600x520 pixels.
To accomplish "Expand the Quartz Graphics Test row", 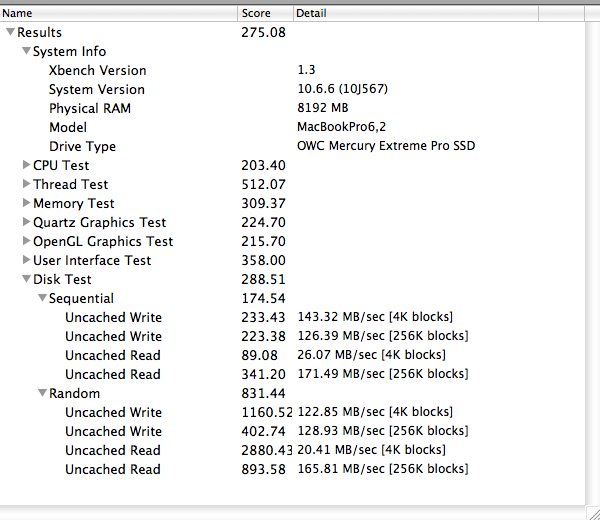I will 26,222.
